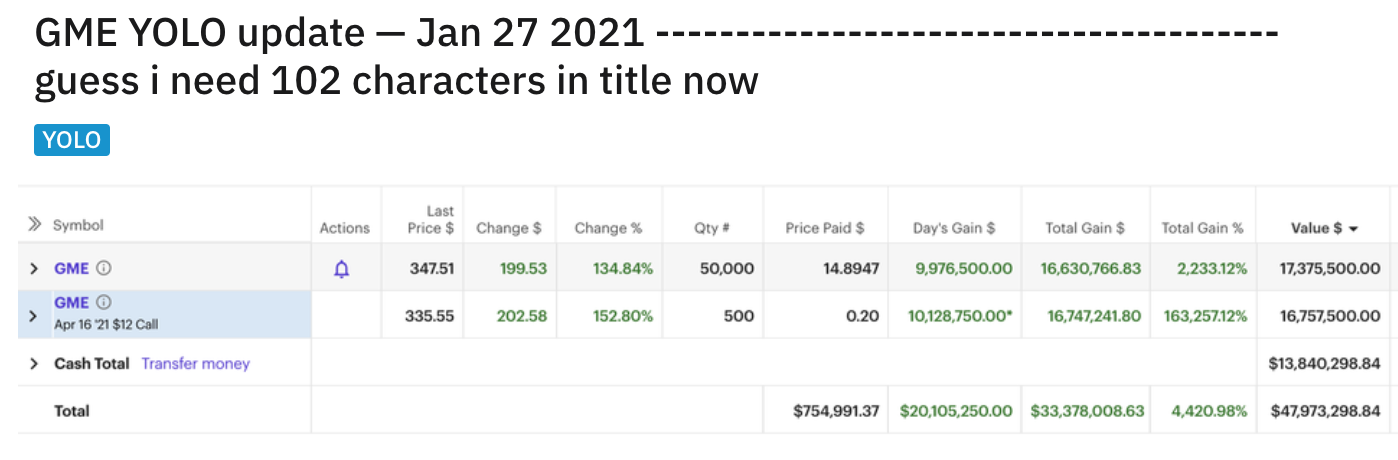This screenshot has width=1398, height=460.
Task: Sort by Change % column header
Action: 608,228
